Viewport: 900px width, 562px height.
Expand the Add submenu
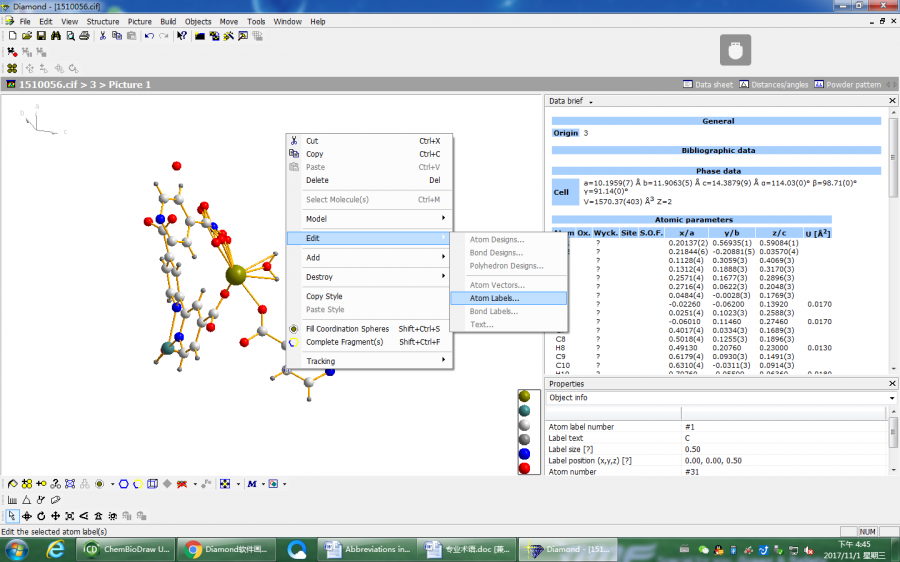click(370, 257)
